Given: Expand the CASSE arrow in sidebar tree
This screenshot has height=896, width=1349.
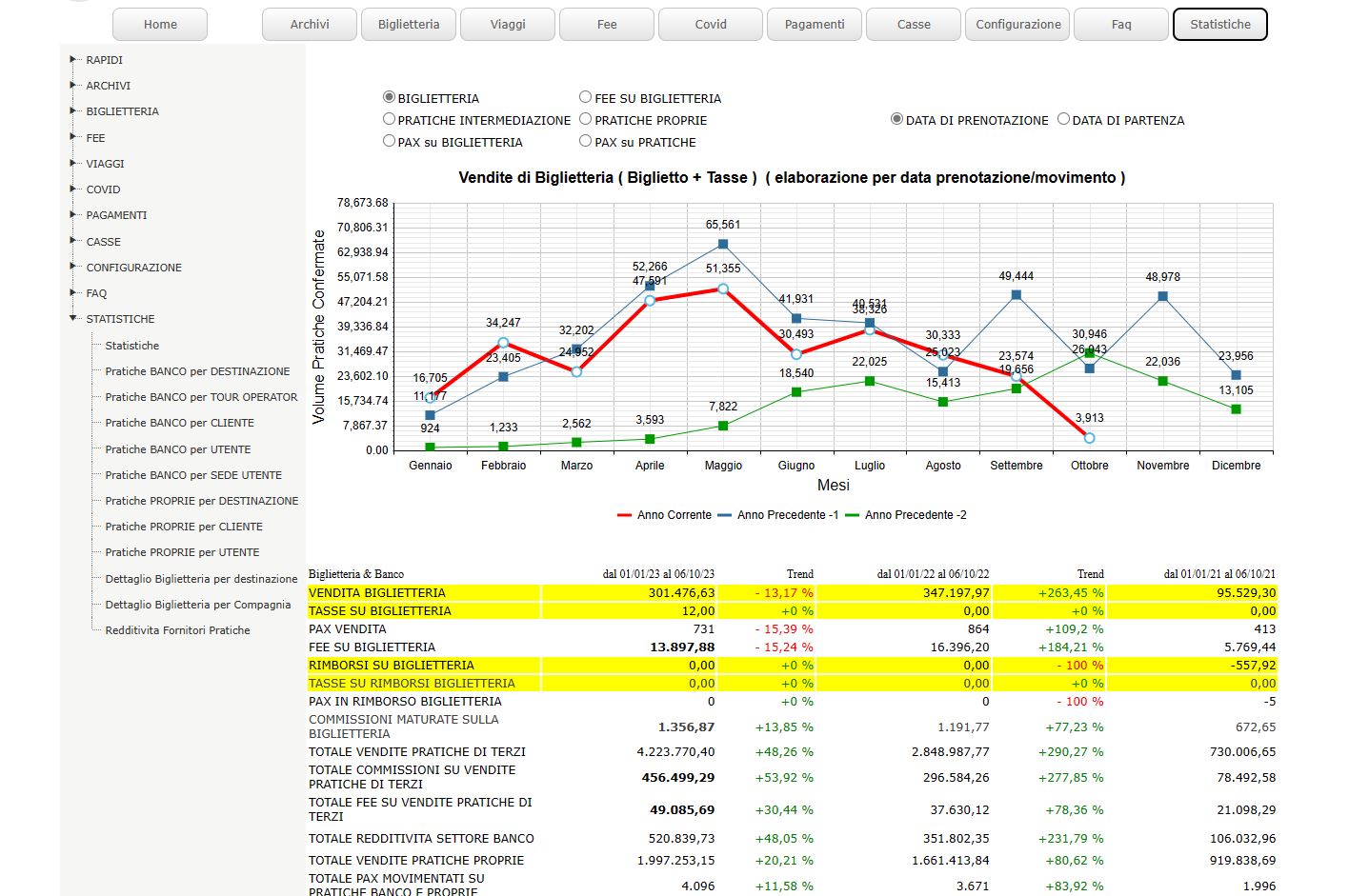Looking at the screenshot, I should point(73,241).
